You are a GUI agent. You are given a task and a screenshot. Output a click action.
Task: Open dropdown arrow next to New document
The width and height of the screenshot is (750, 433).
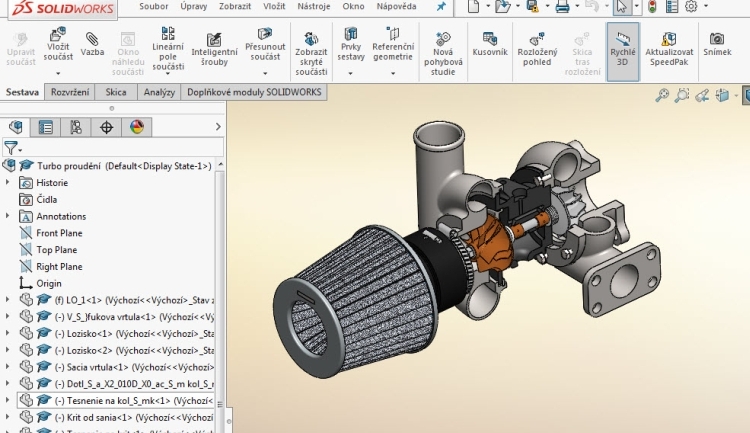coord(488,7)
